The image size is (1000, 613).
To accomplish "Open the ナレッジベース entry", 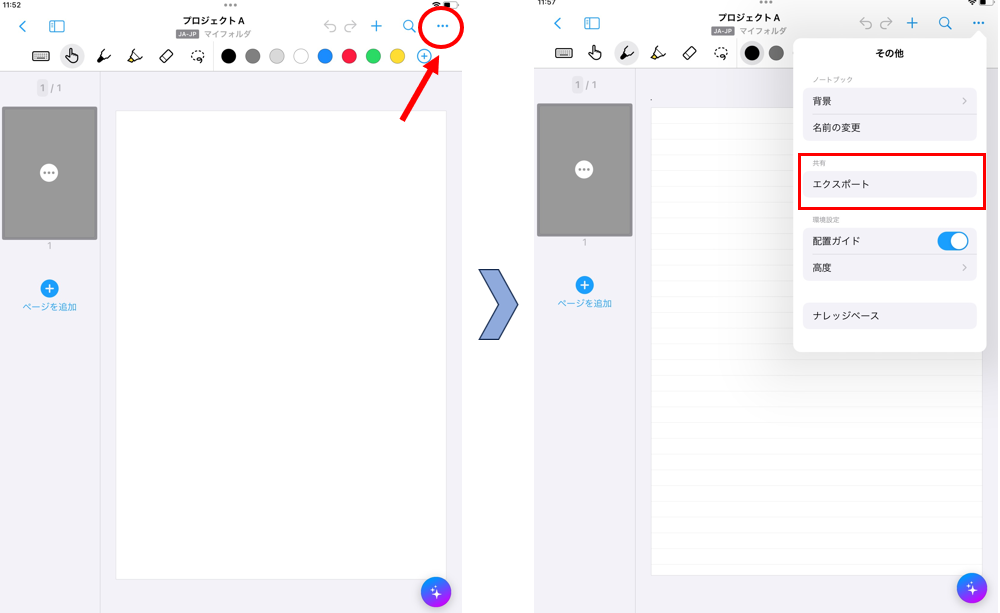I will 890,315.
